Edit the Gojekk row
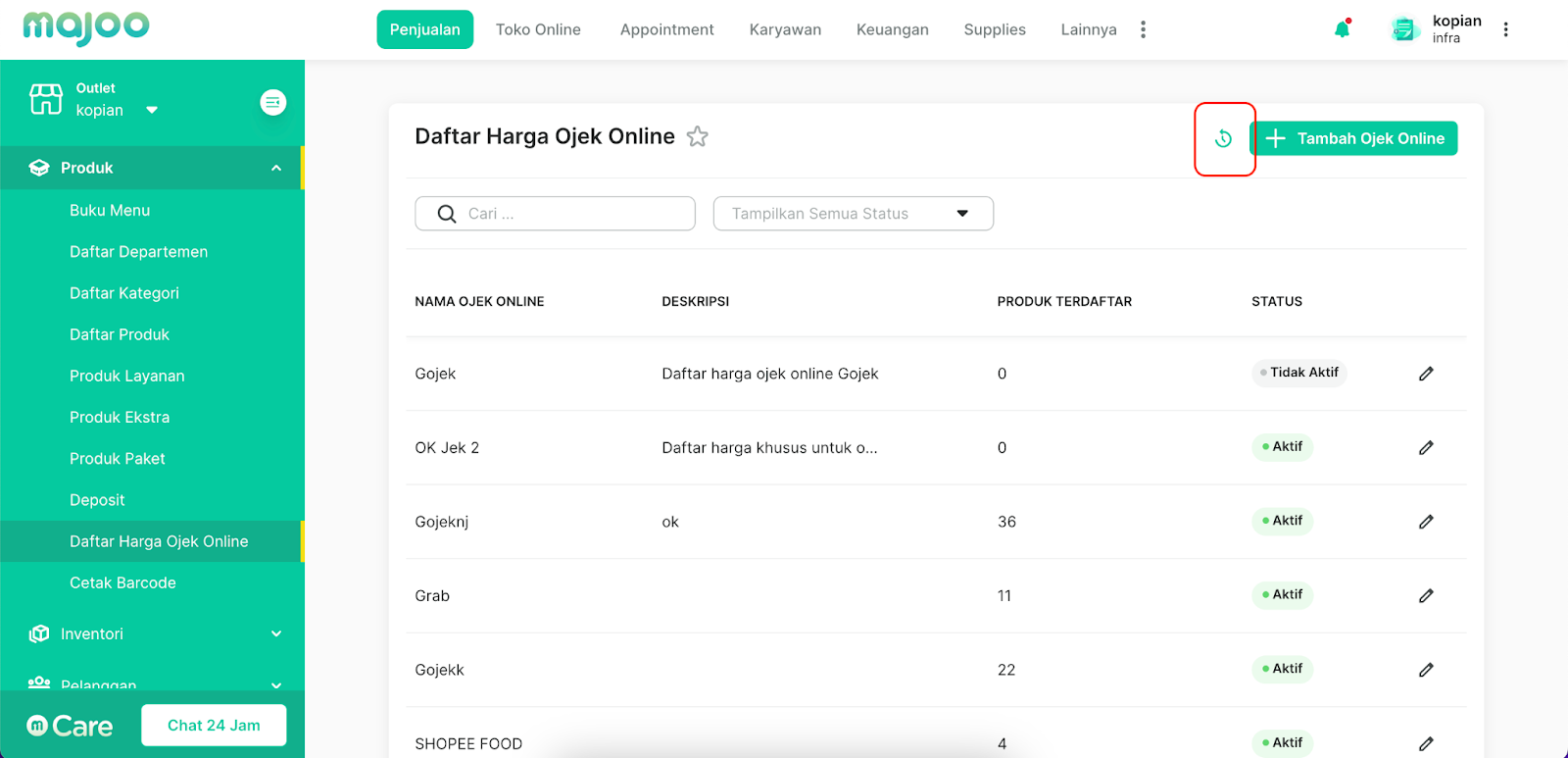The width and height of the screenshot is (1568, 758). click(x=1426, y=670)
